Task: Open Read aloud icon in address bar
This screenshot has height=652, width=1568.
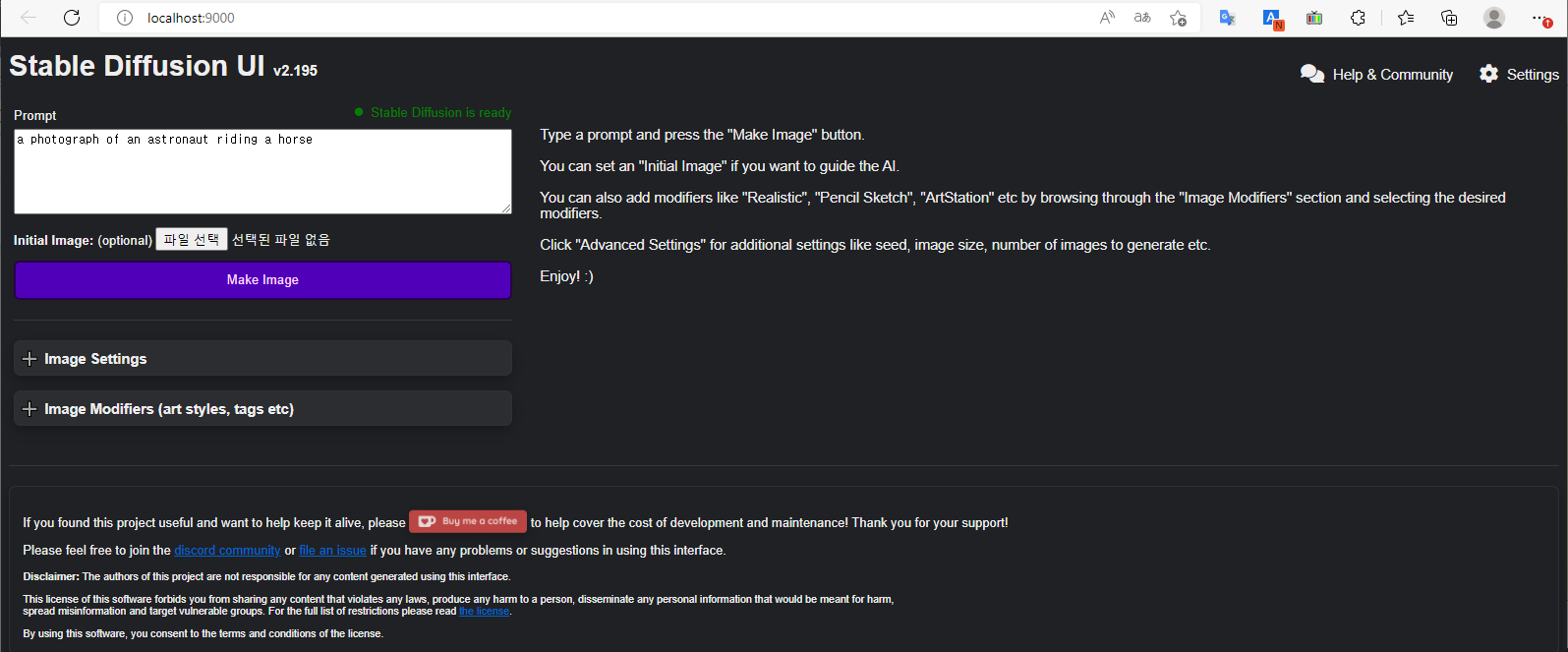Action: coord(1107,18)
